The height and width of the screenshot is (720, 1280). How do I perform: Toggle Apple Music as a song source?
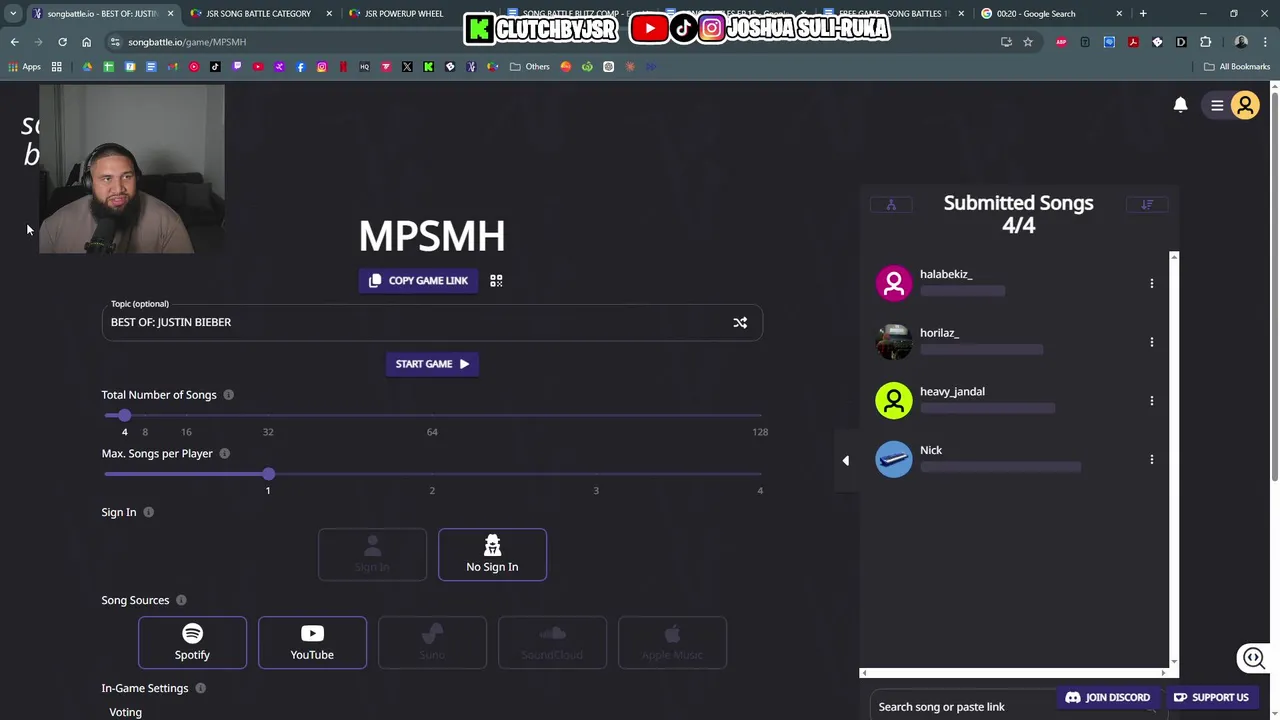(672, 642)
